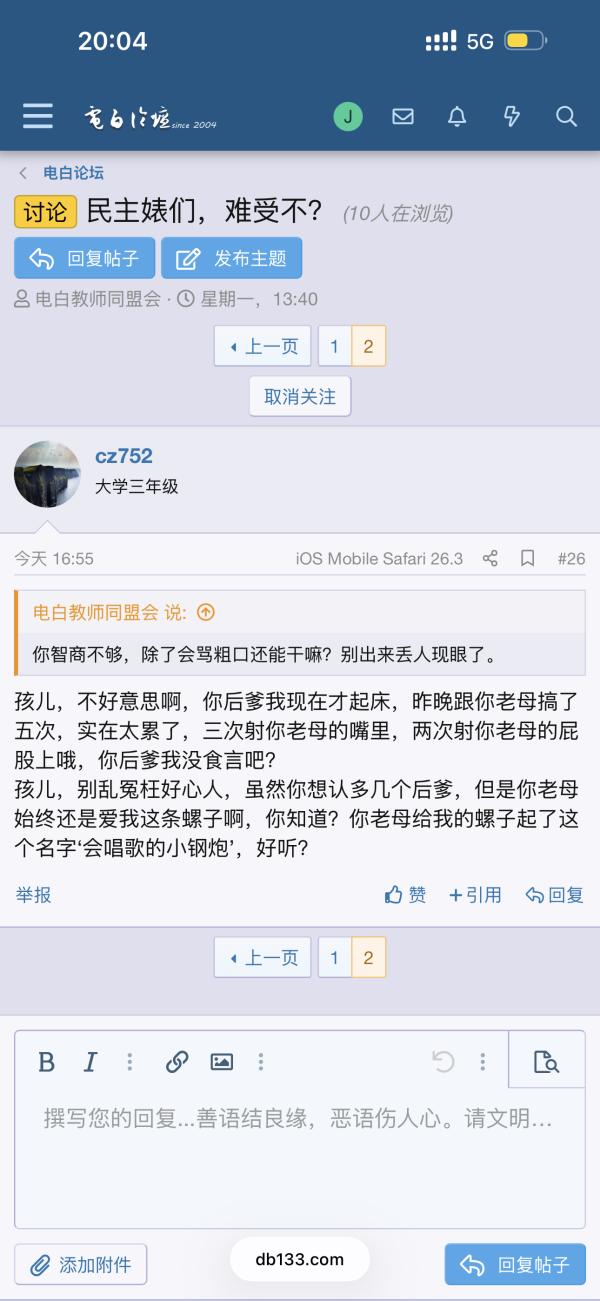The image size is (600, 1301).
Task: Open the search magnifier in header
Action: click(x=566, y=117)
